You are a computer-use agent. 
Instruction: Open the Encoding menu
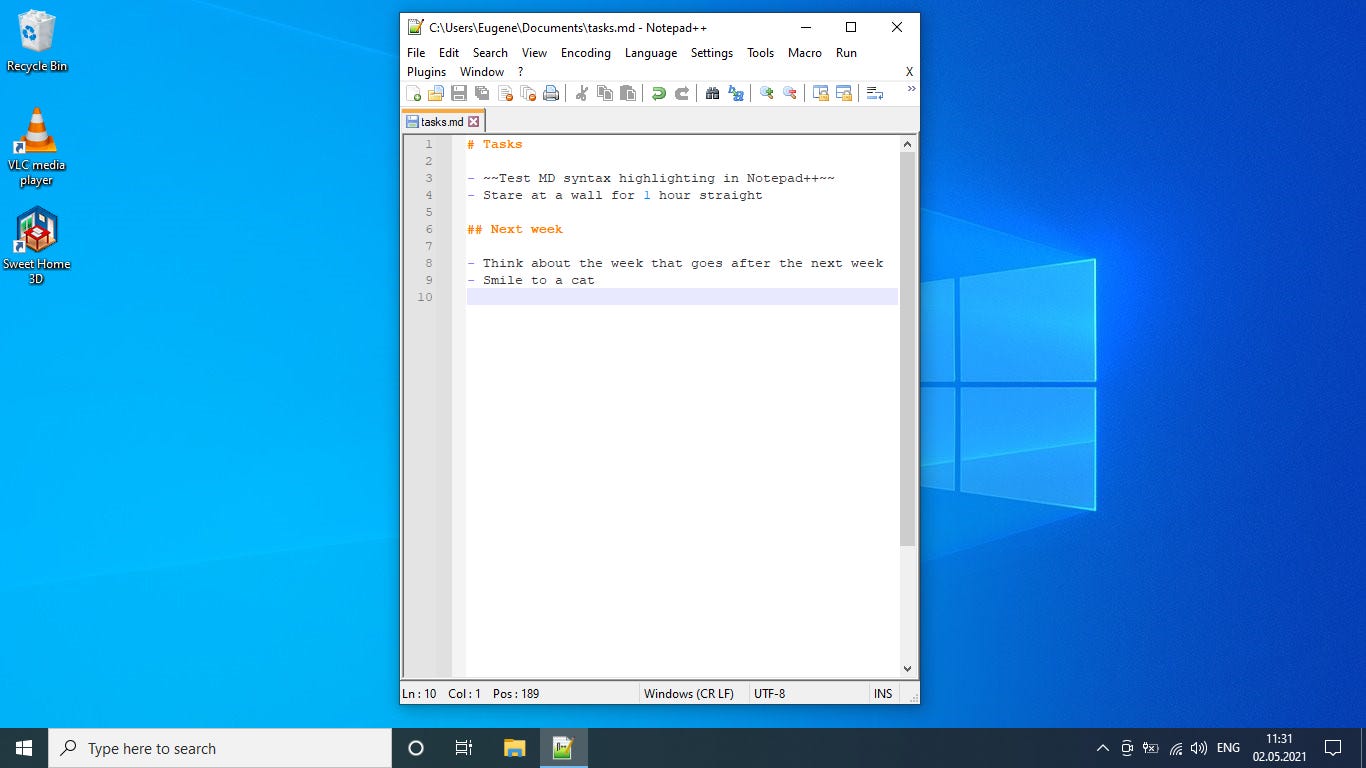click(585, 53)
